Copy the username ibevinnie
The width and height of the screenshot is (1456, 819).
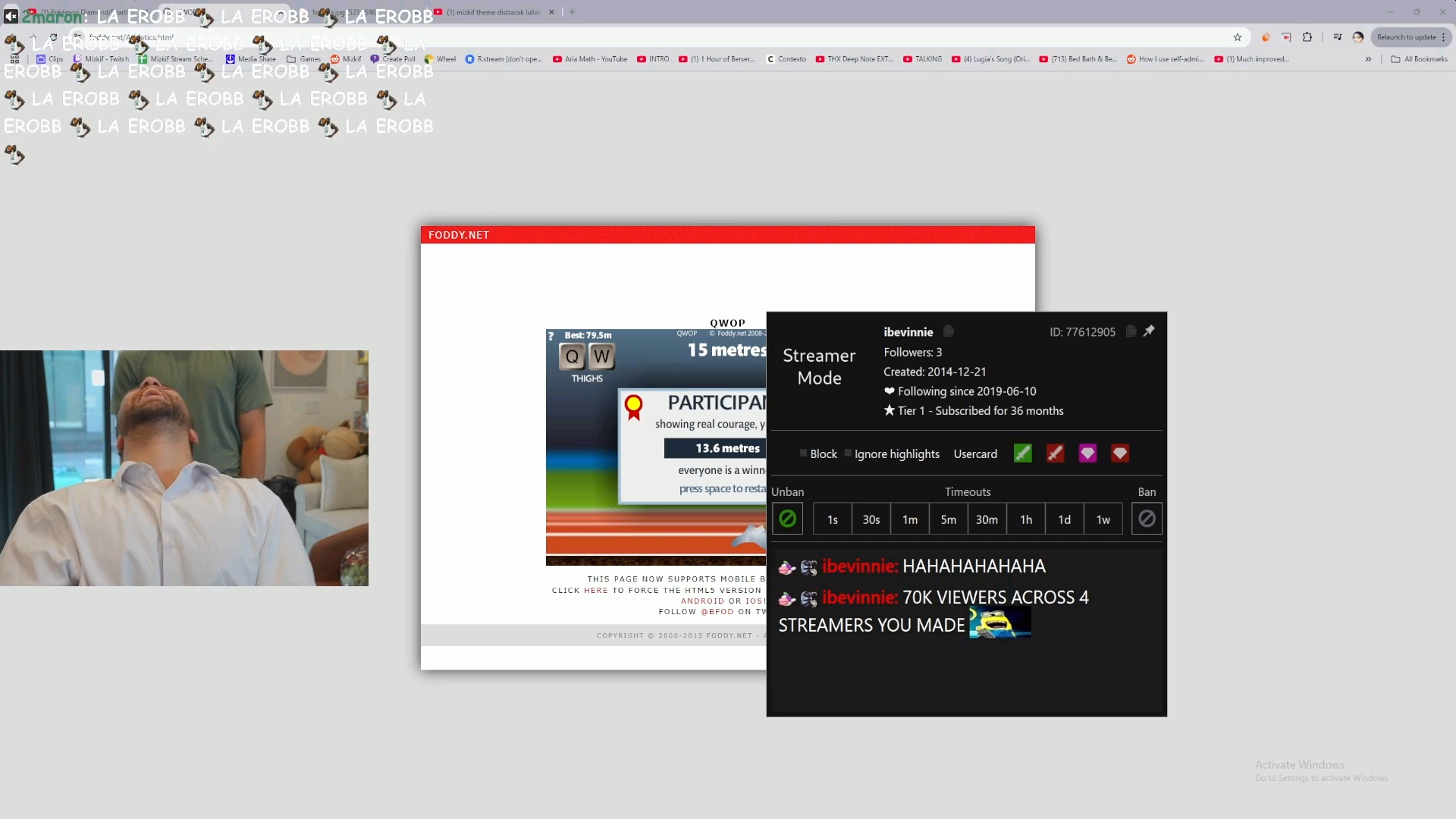coord(949,331)
